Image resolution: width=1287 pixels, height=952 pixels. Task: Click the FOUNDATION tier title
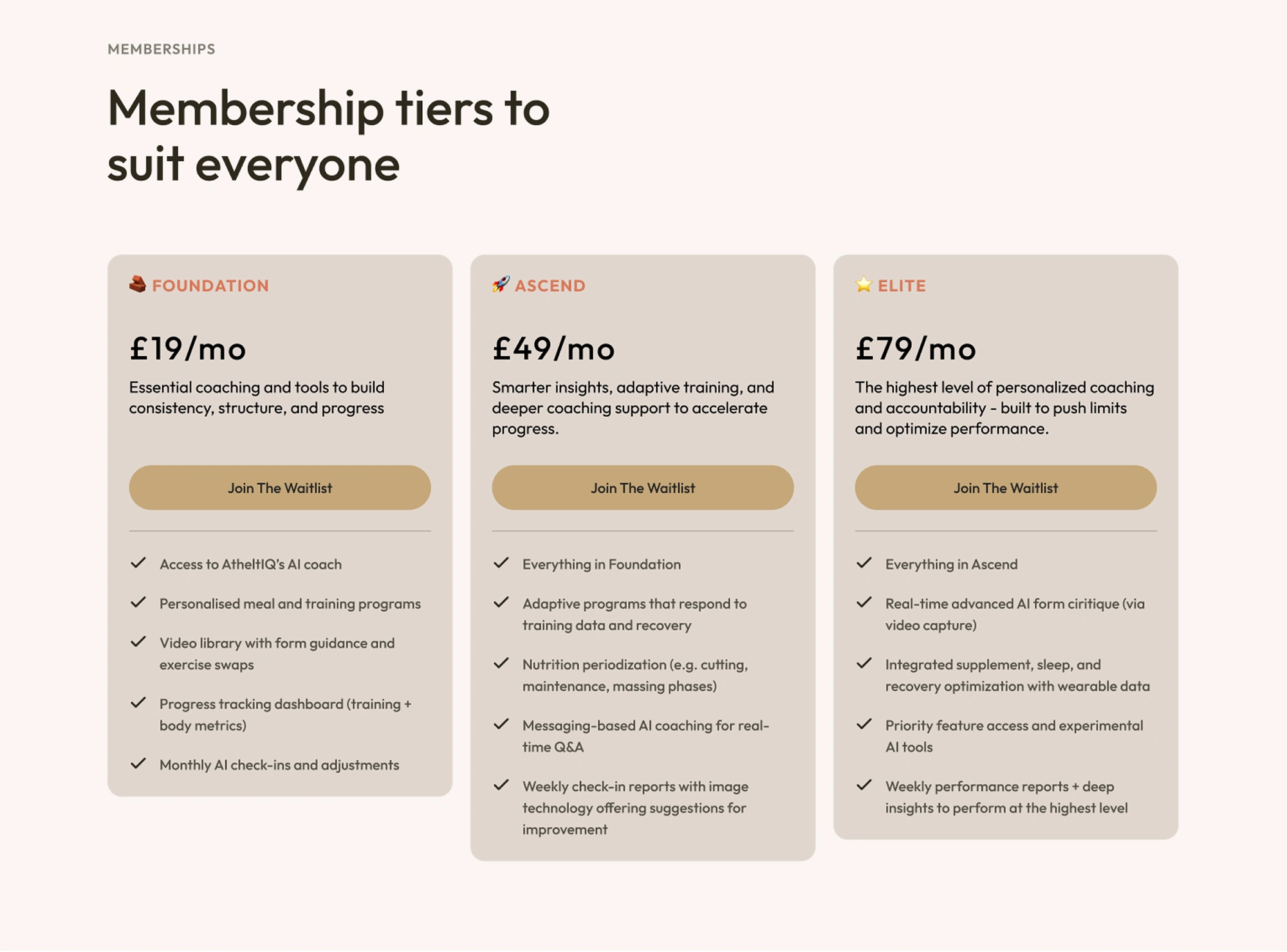[210, 286]
